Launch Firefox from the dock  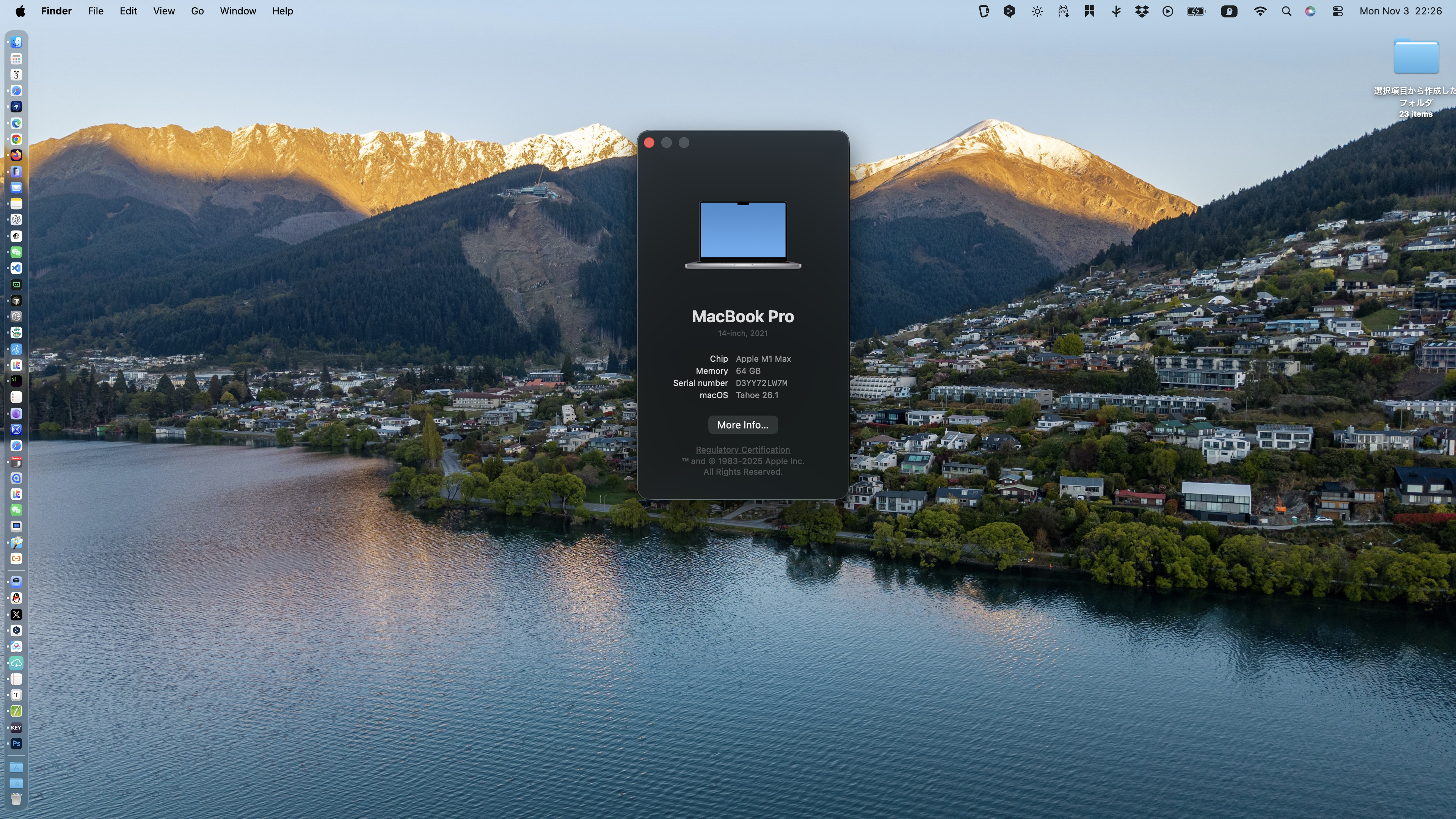pyautogui.click(x=16, y=155)
